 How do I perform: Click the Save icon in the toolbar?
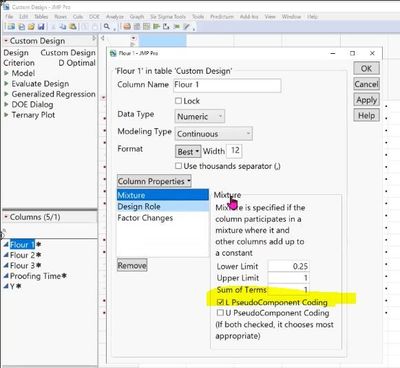click(x=41, y=27)
